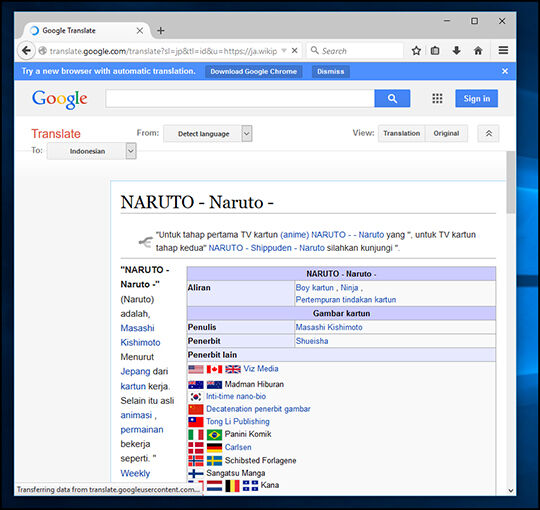The height and width of the screenshot is (510, 540).
Task: Click the Canada flag next to Viz Media
Action: (214, 369)
